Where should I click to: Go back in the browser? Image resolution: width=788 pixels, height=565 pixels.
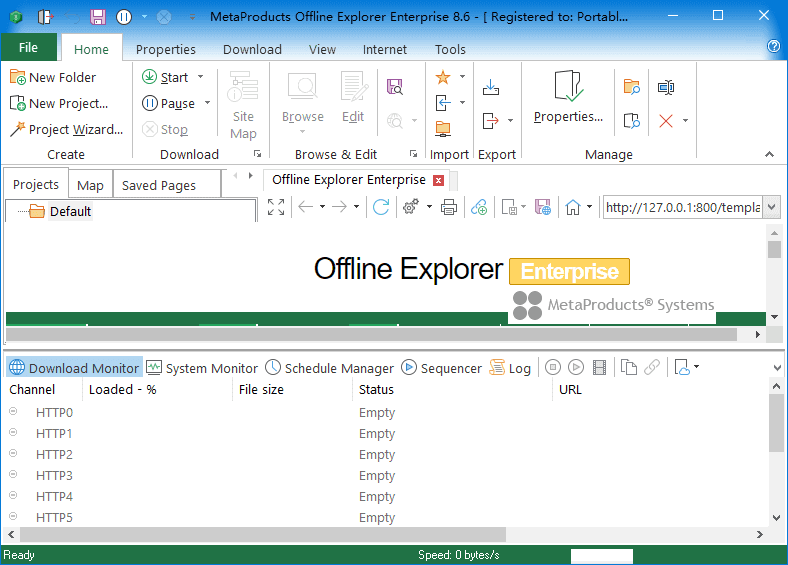pyautogui.click(x=306, y=207)
